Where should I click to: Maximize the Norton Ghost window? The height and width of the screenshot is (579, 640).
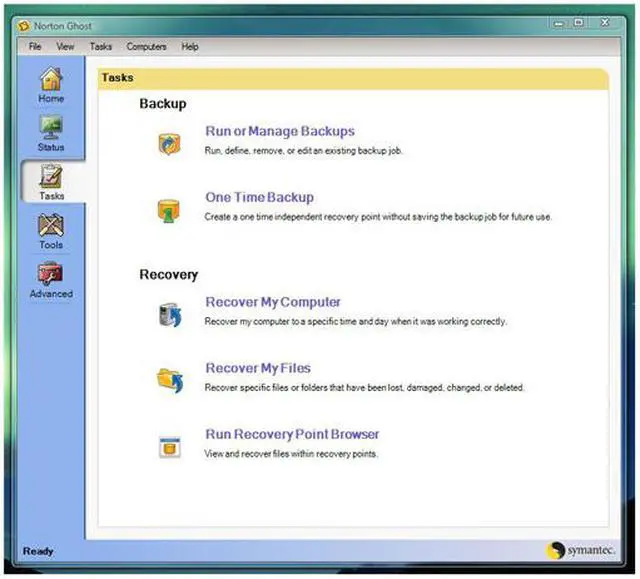(x=579, y=23)
